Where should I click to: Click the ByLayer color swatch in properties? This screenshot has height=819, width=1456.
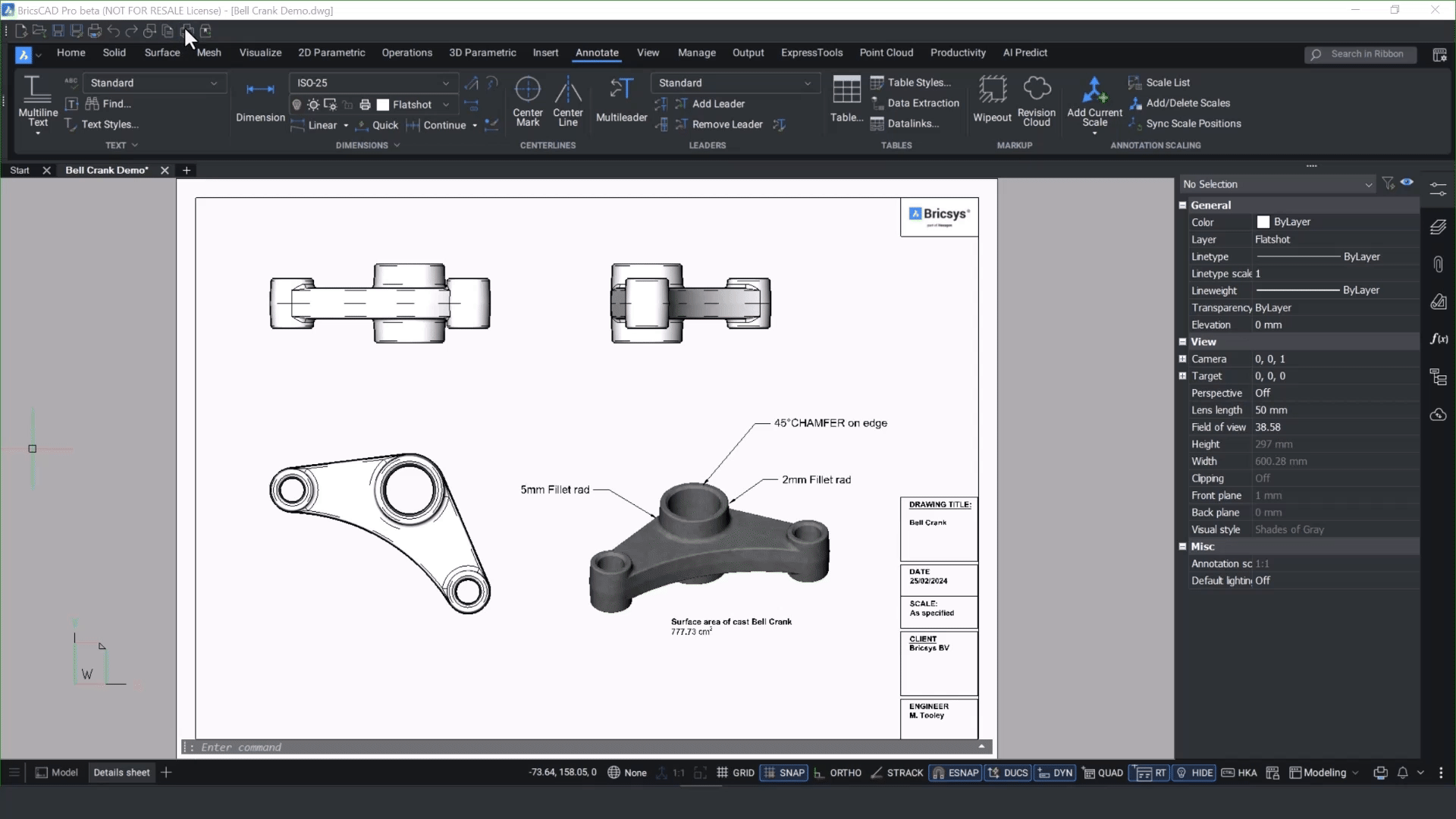[1264, 221]
